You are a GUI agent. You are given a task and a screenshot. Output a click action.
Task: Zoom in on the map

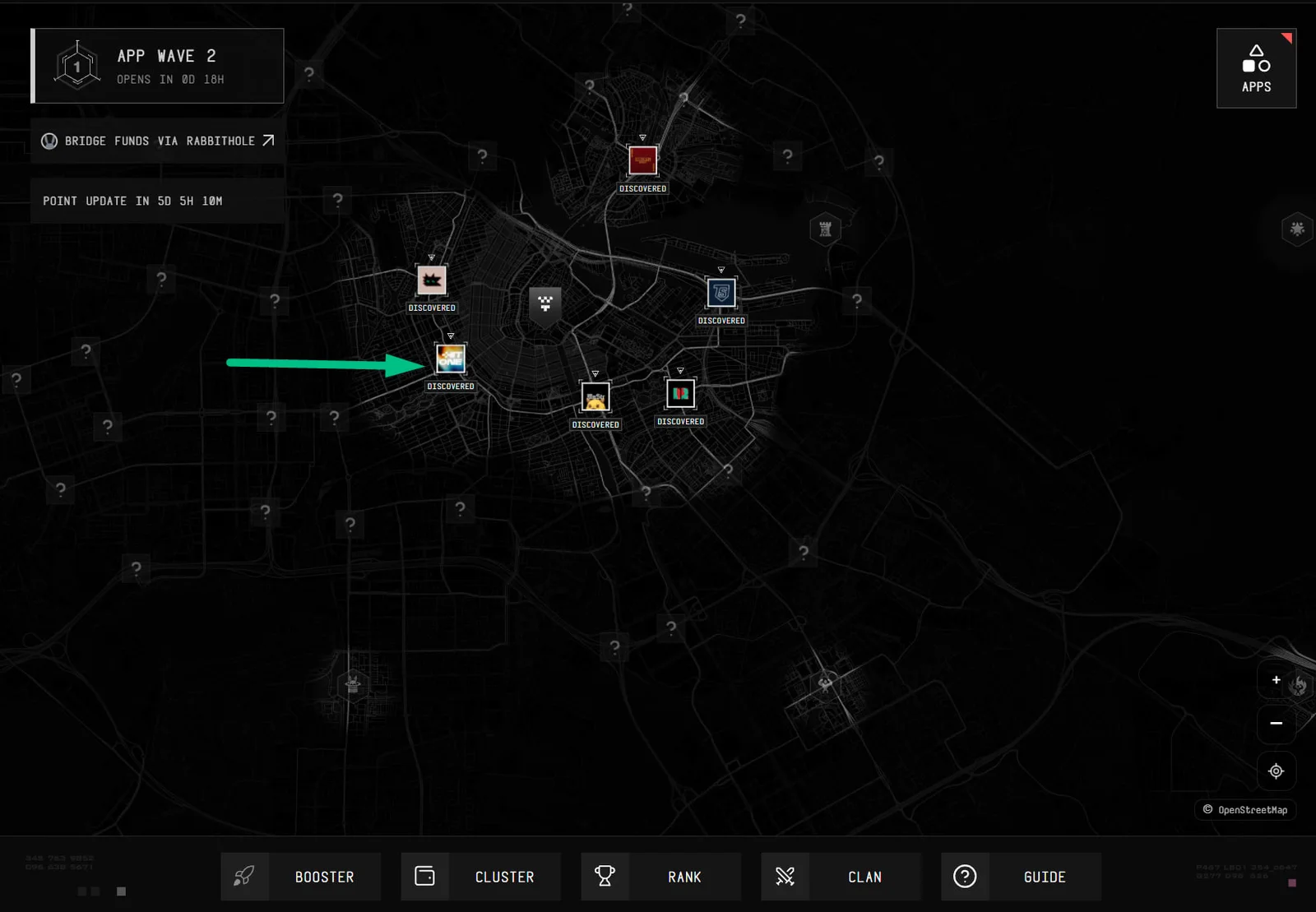click(1276, 680)
